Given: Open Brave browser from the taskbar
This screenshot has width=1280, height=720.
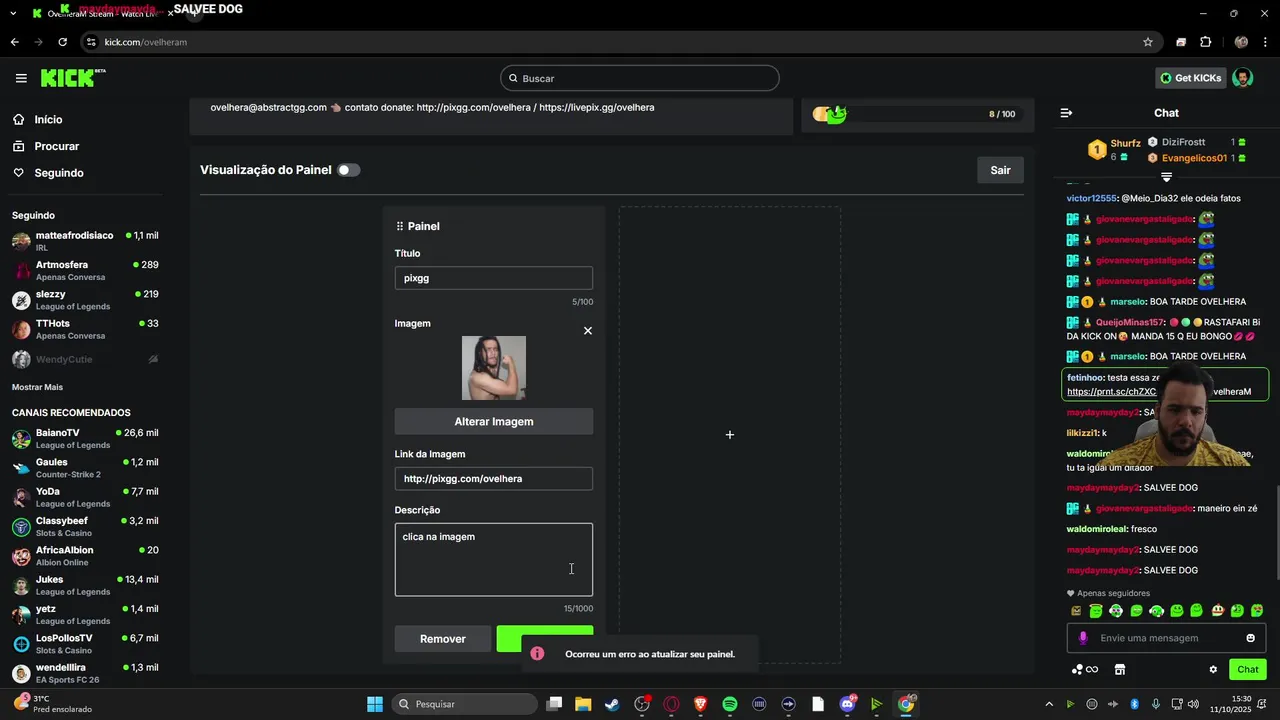Looking at the screenshot, I should coord(700,704).
